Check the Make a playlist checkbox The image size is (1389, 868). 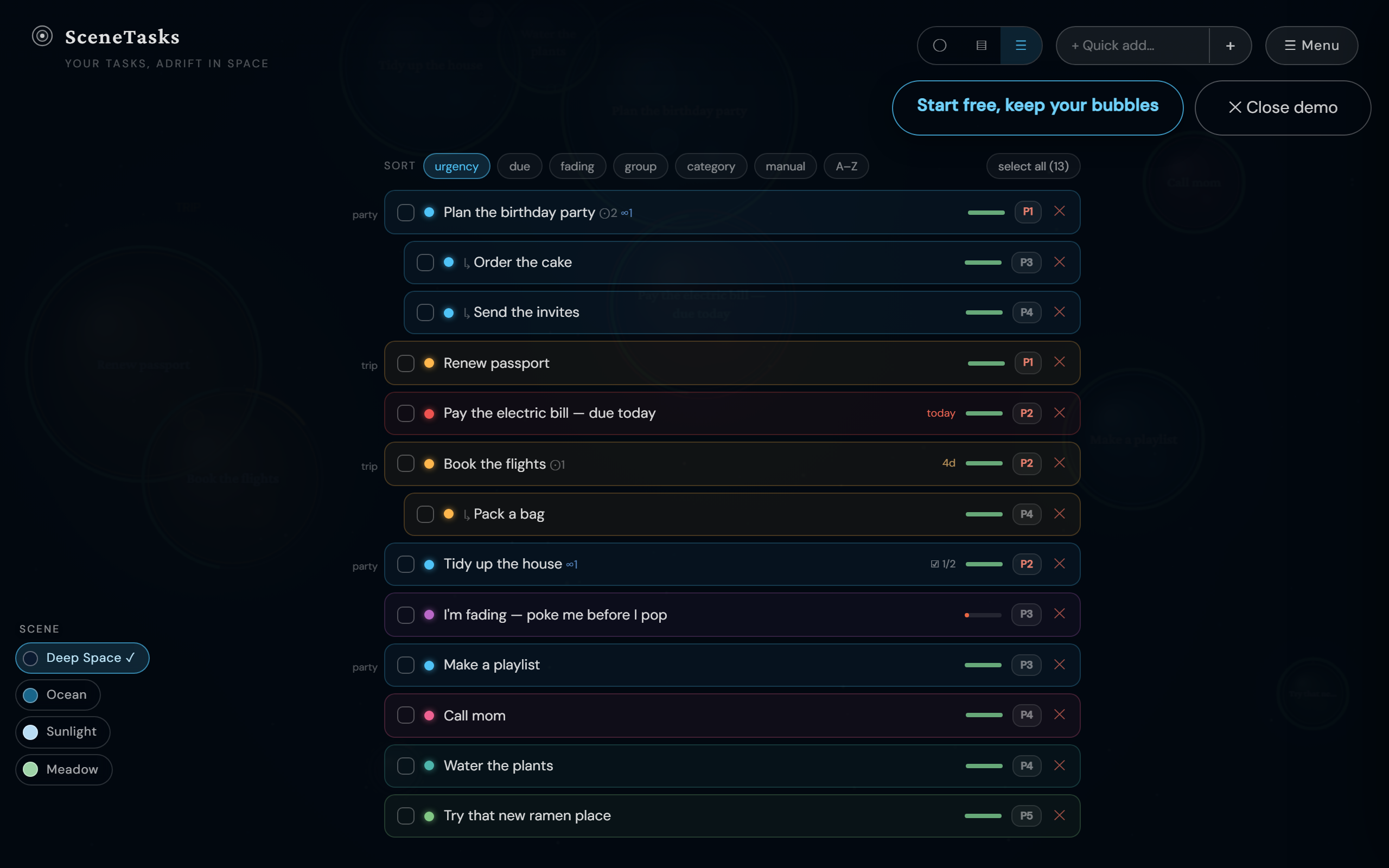406,665
